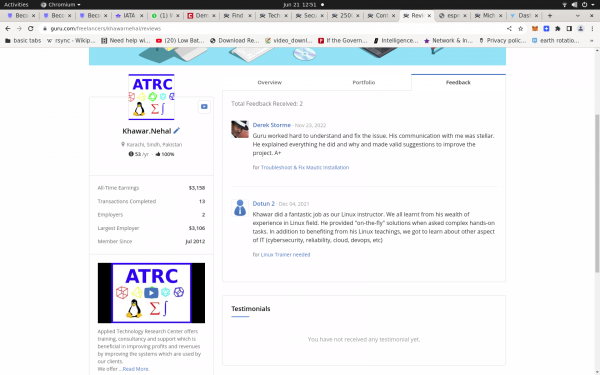Open the Chromium app menu in top bar

[x=61, y=5]
